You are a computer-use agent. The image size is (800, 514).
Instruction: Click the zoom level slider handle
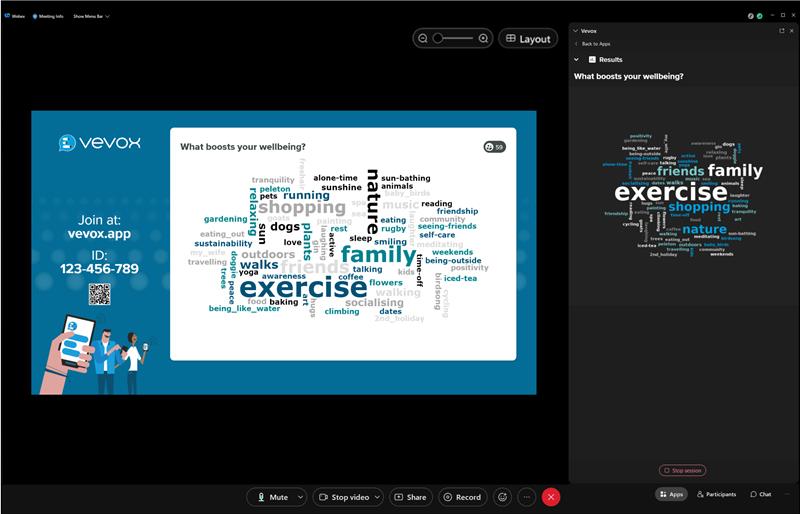point(439,38)
